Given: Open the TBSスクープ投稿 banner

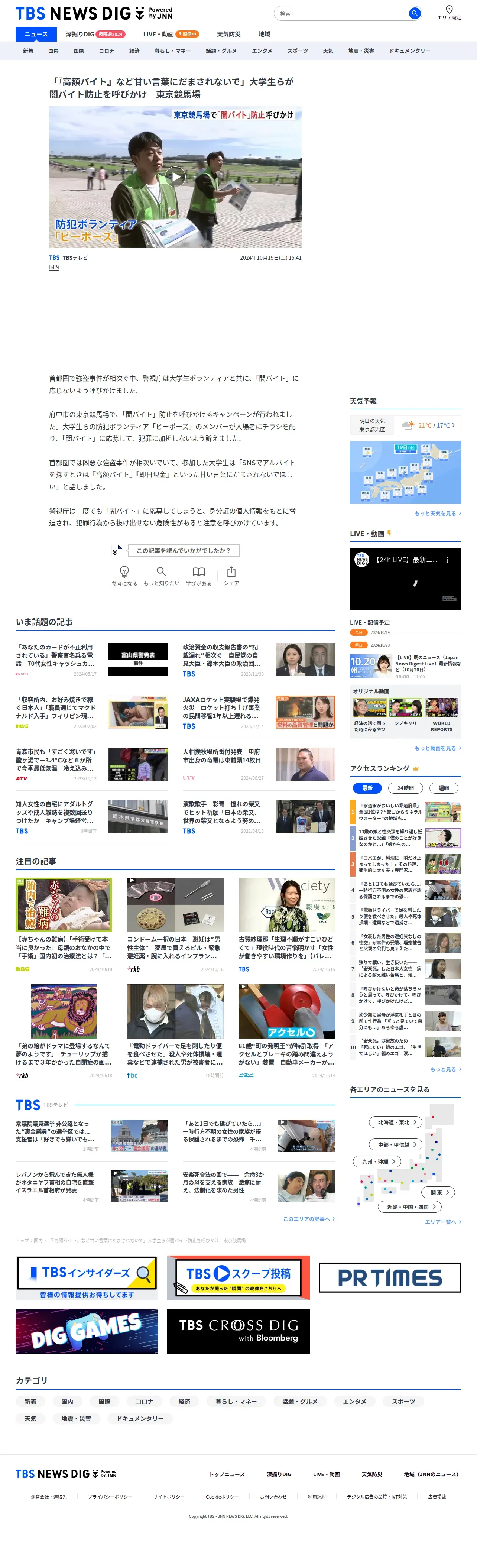Looking at the screenshot, I should point(238,1278).
